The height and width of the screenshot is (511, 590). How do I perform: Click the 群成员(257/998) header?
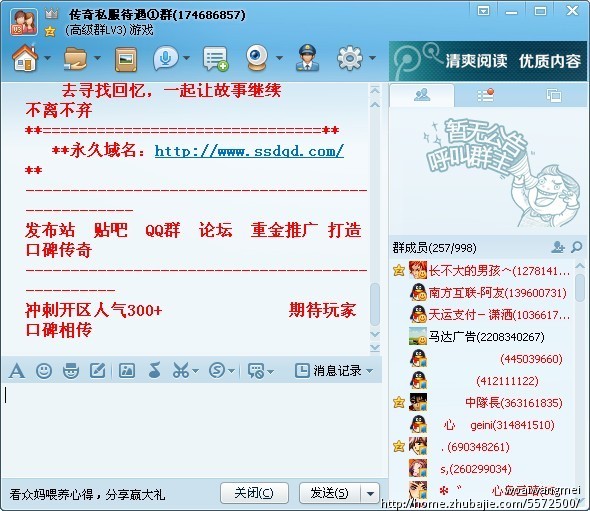coord(435,248)
